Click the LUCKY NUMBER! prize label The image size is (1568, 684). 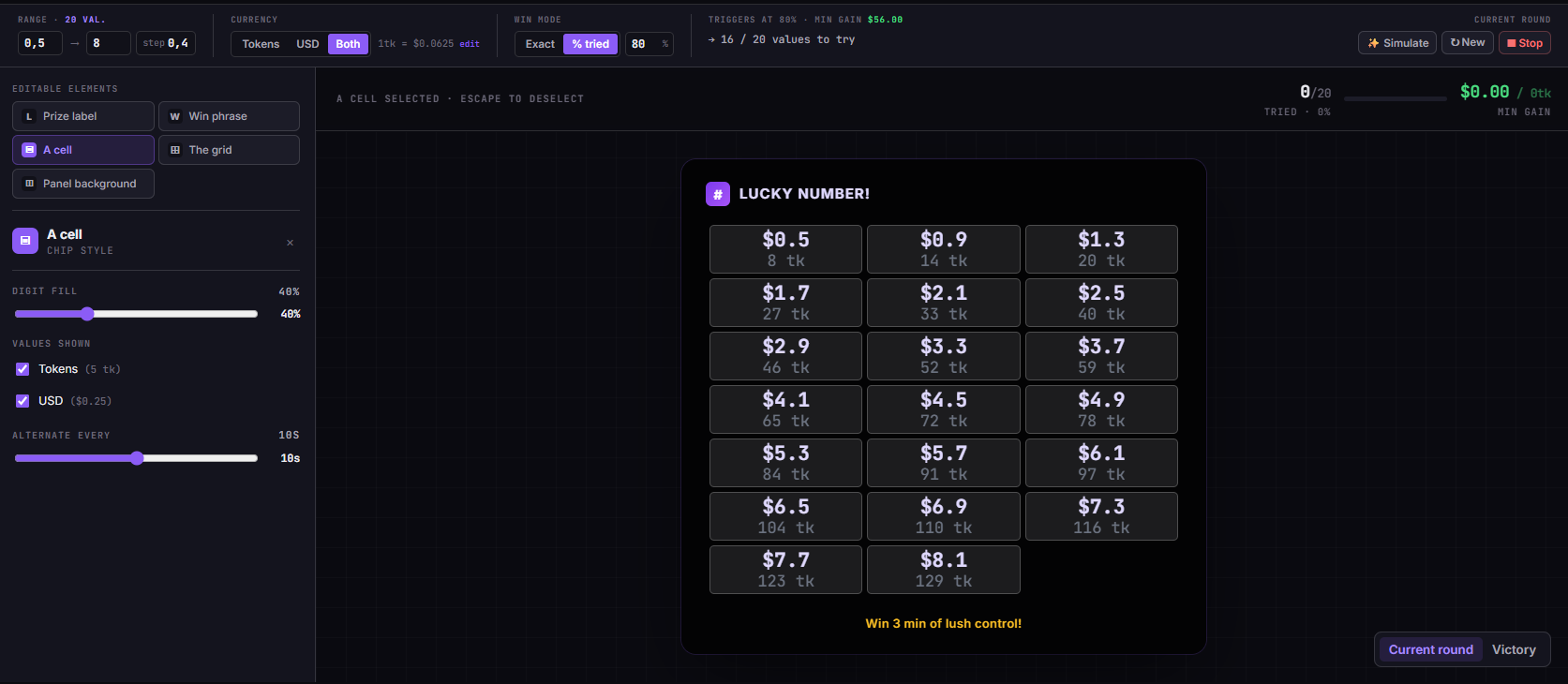[x=804, y=194]
